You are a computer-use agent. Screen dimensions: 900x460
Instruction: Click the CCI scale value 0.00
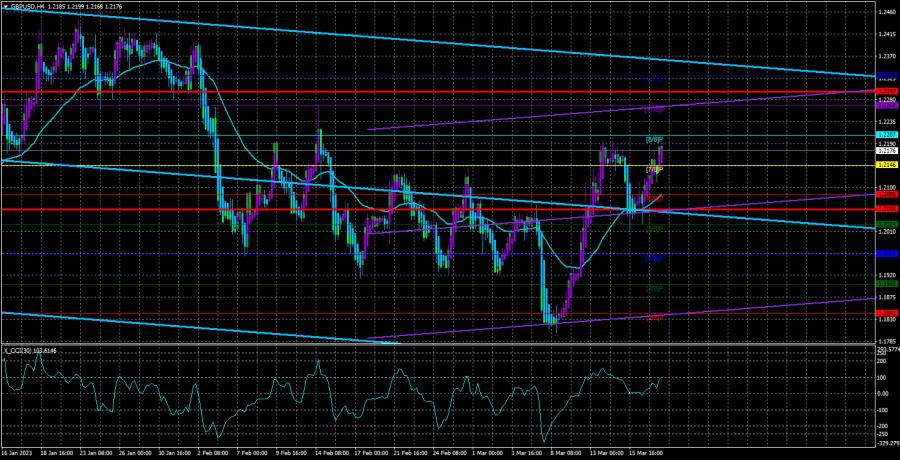pos(884,393)
